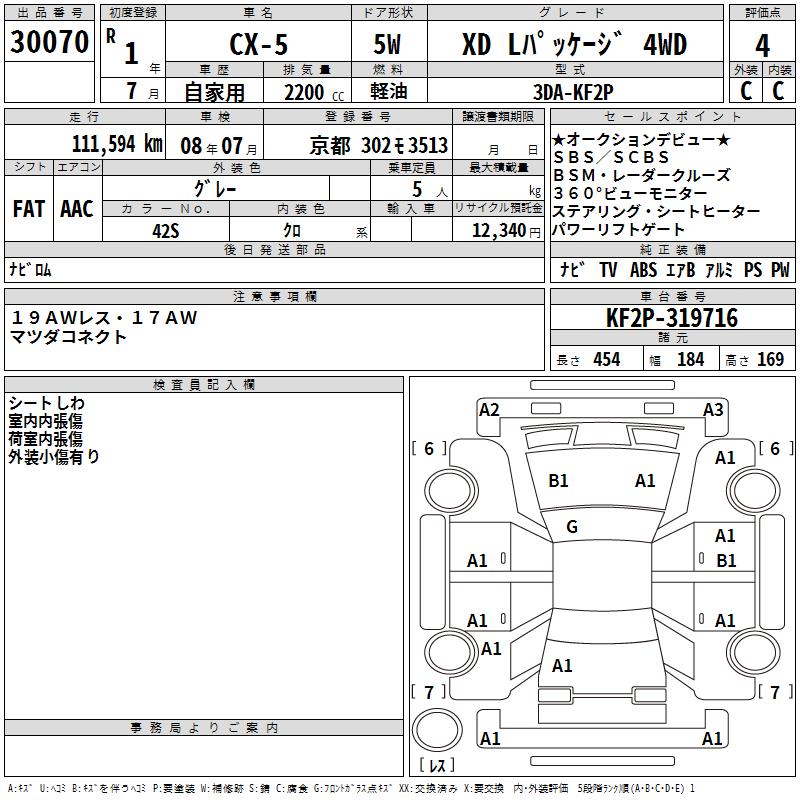Click the bottom-right [7] tire rating

pos(775,692)
